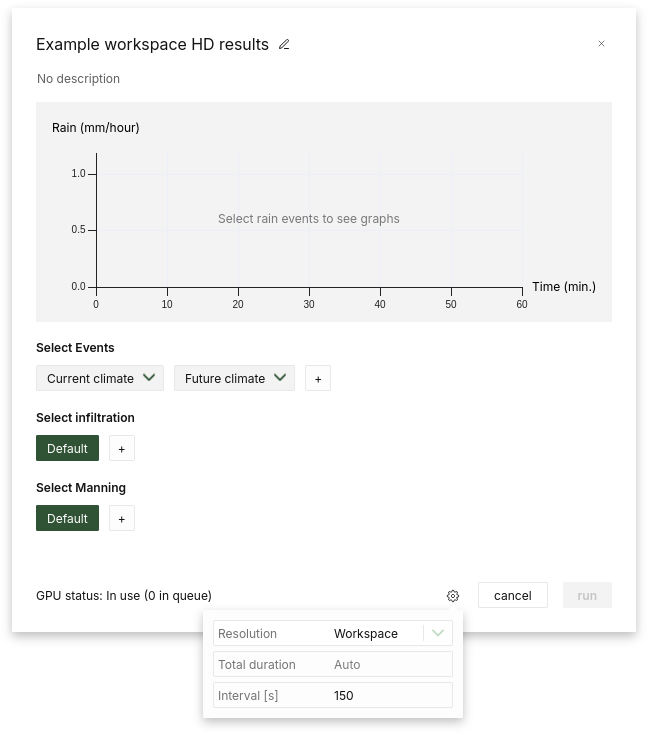648x734 pixels.
Task: Add a new rain event with plus
Action: [x=318, y=379]
